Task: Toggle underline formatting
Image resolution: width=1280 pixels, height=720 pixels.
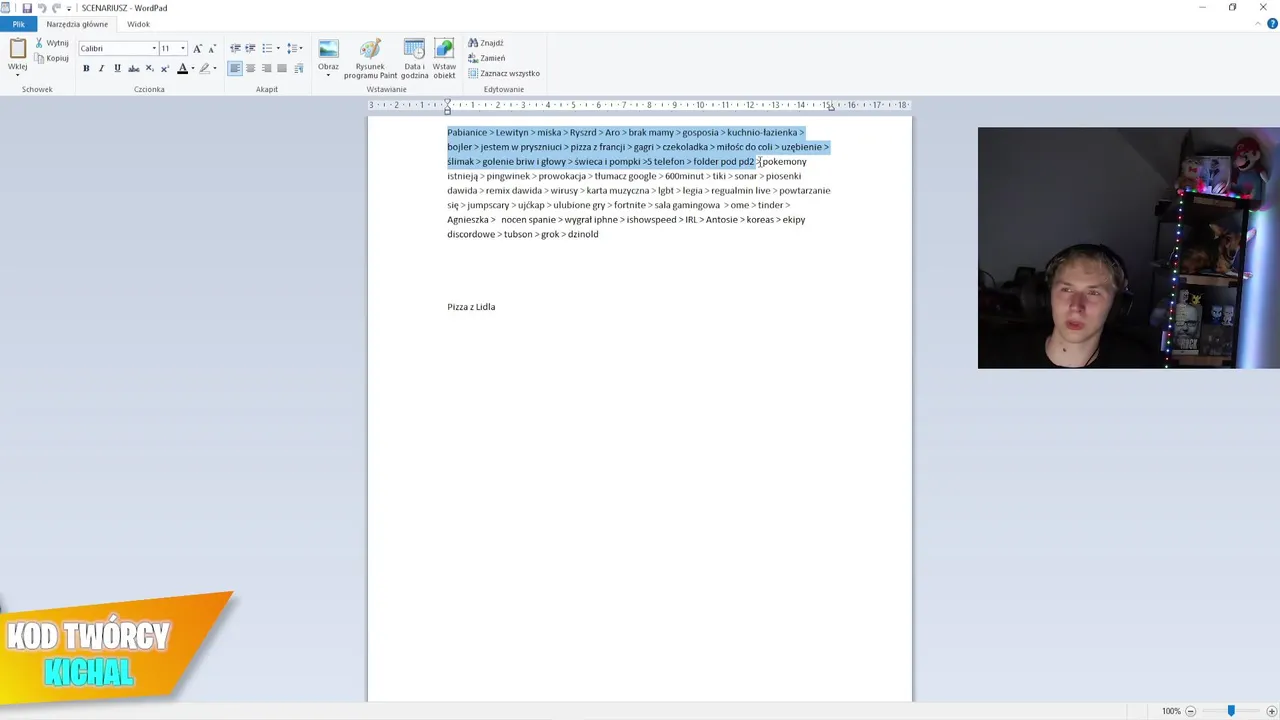Action: pos(117,69)
